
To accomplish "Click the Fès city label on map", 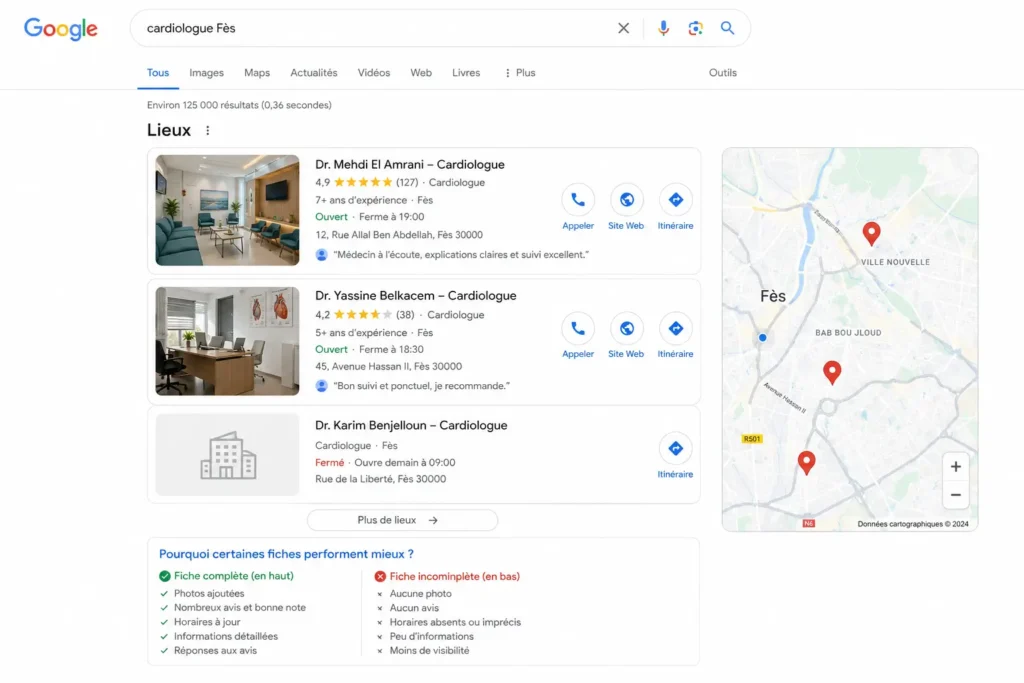I will pos(773,296).
